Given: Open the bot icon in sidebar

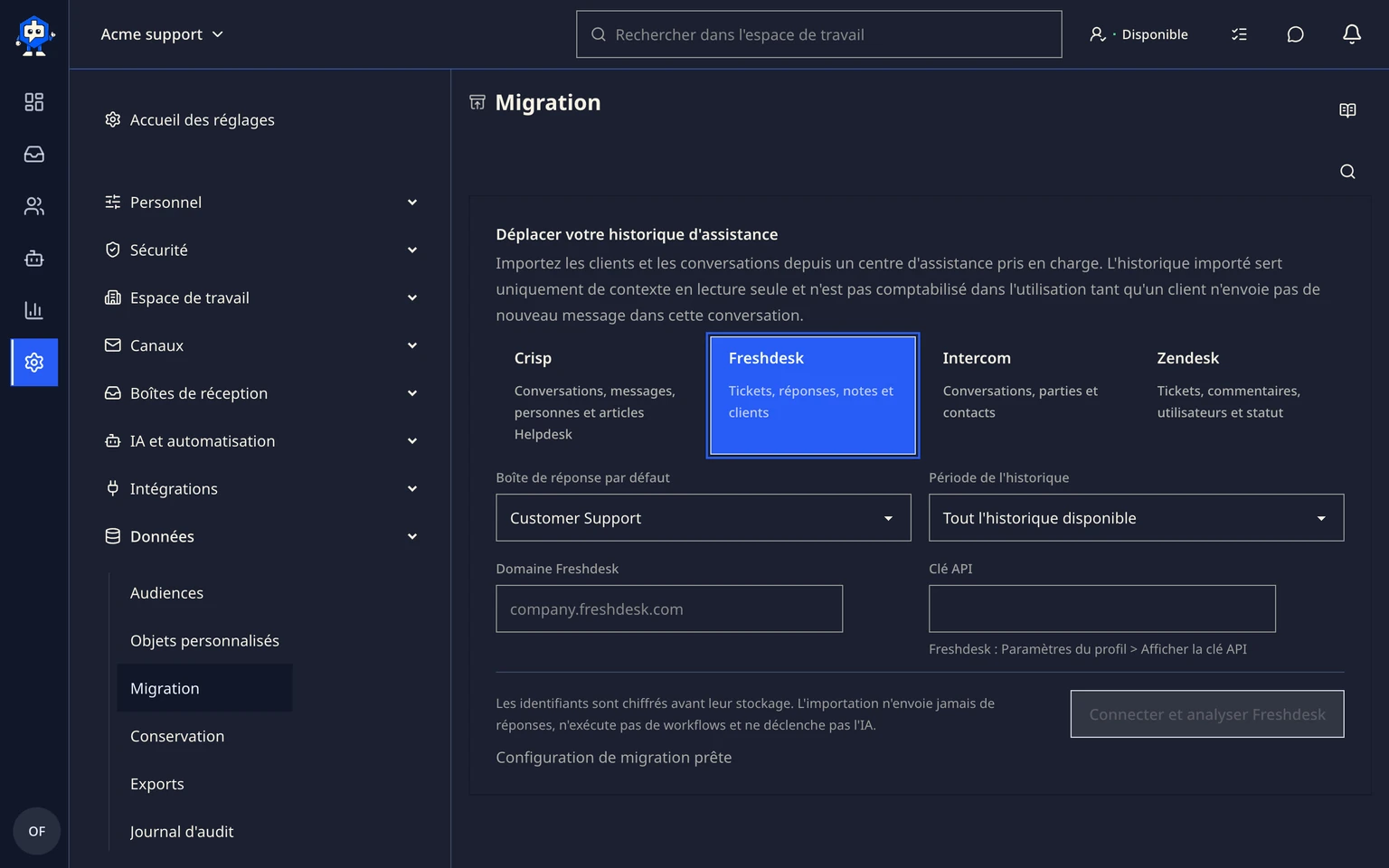Looking at the screenshot, I should point(34,259).
